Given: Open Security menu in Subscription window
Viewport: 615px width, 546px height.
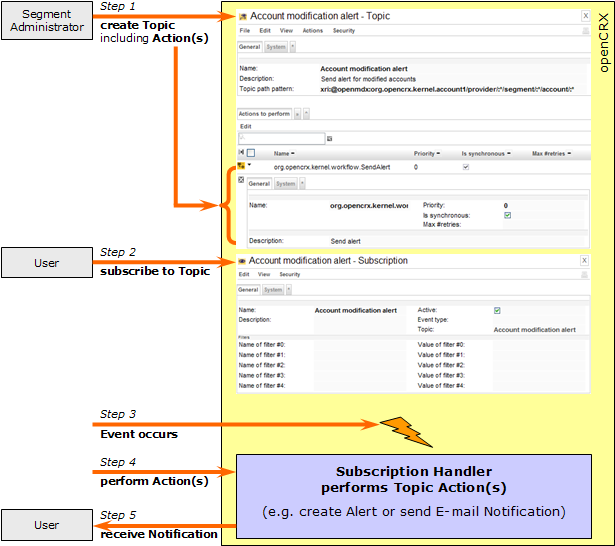Looking at the screenshot, I should (289, 275).
